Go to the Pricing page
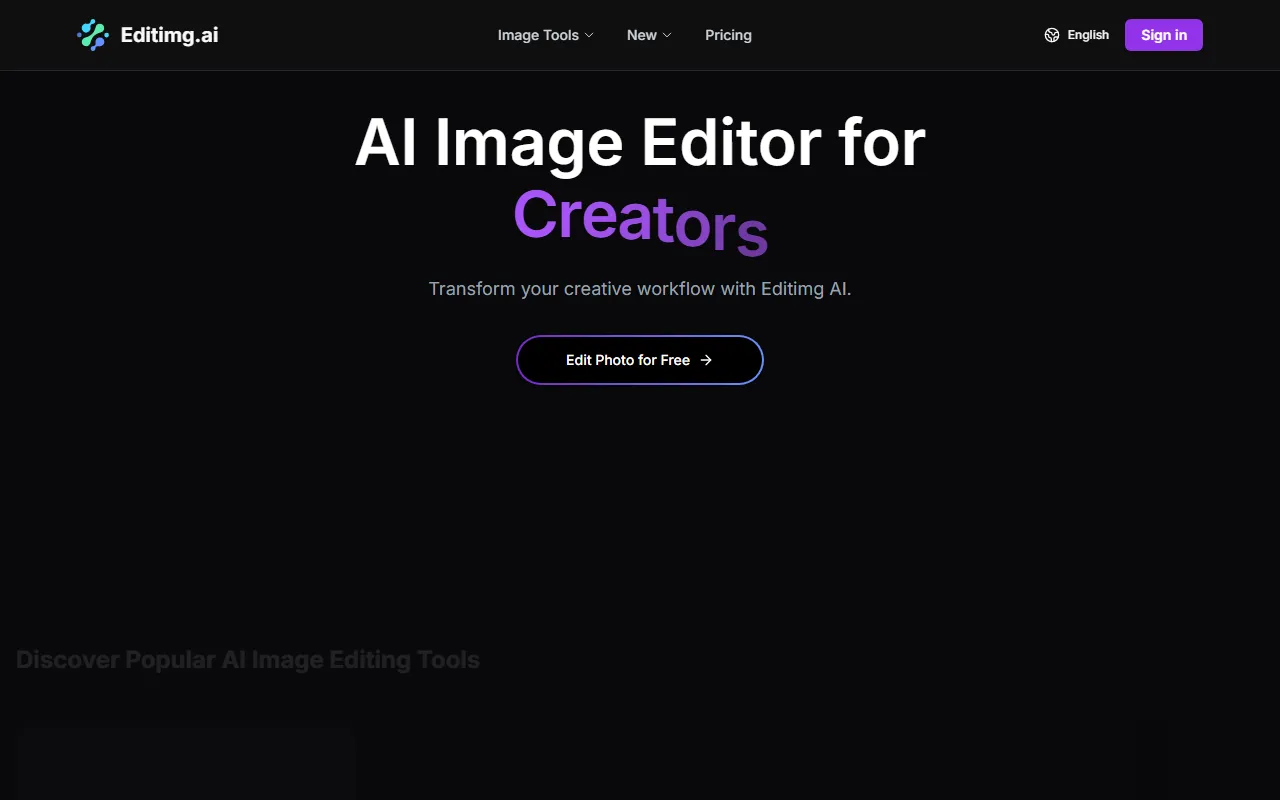Image resolution: width=1280 pixels, height=800 pixels. (728, 35)
